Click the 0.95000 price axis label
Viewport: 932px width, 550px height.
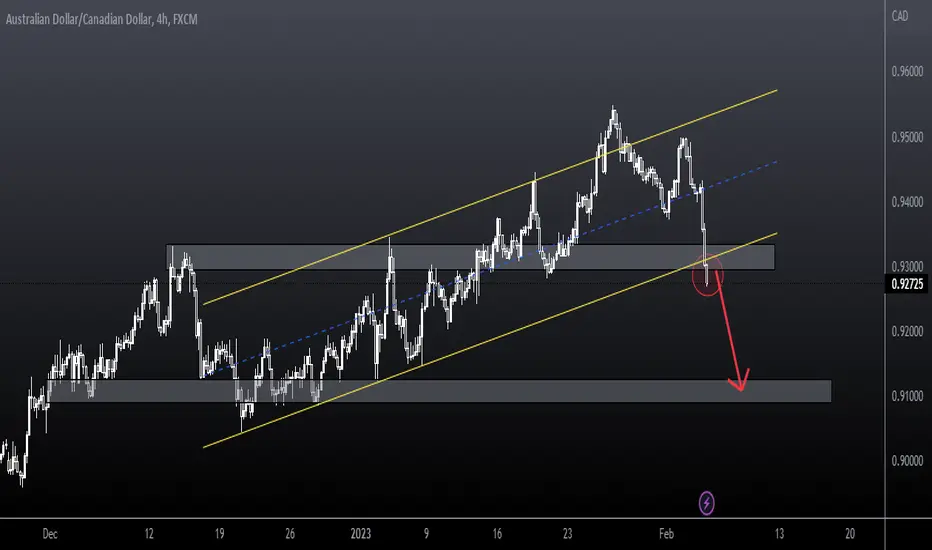pyautogui.click(x=908, y=137)
